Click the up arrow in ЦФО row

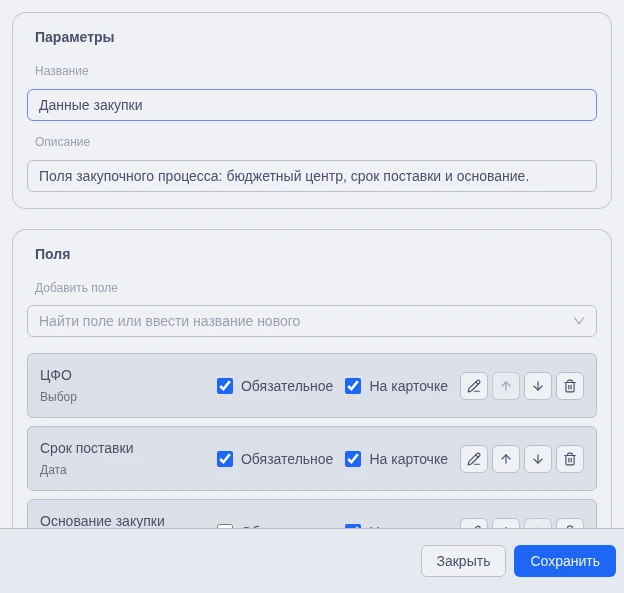click(506, 386)
